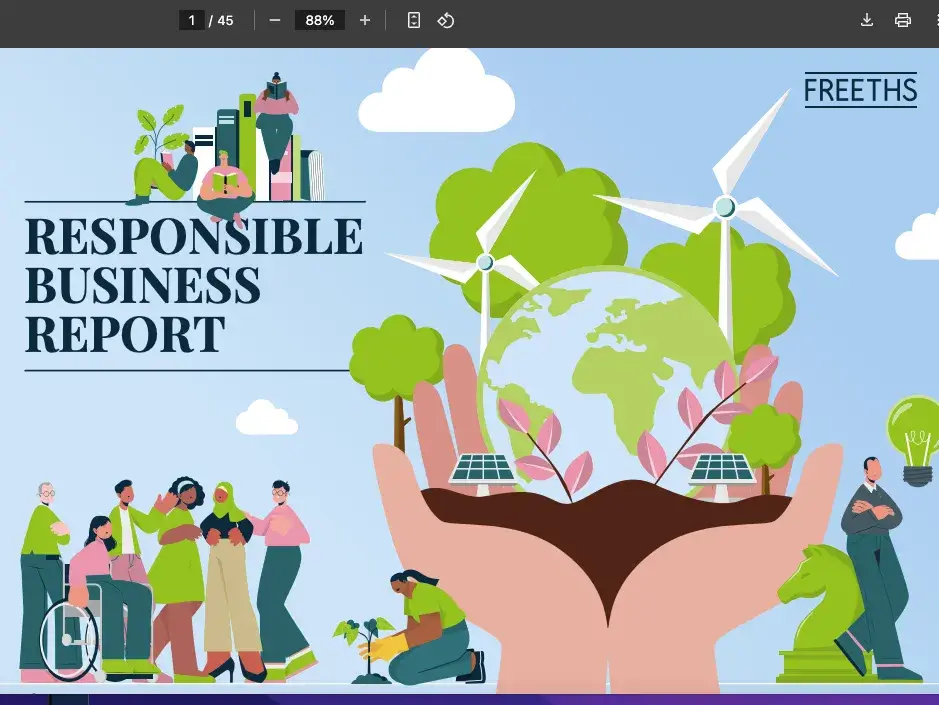Select the page number field showing 1

191,20
